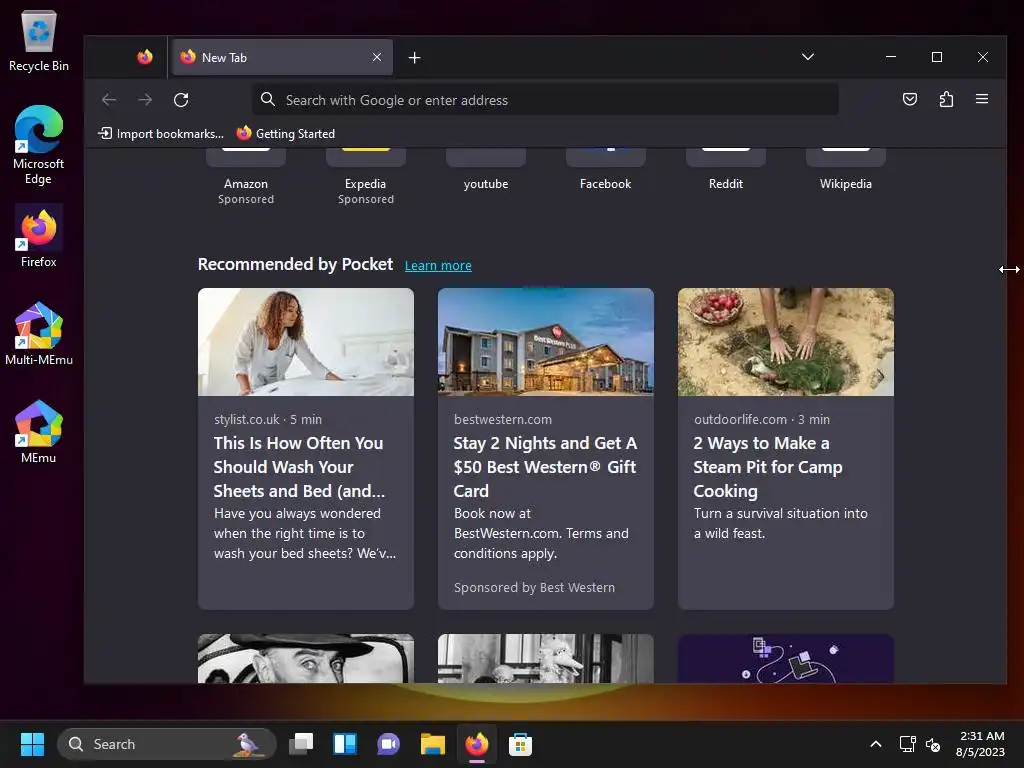Maximize the Firefox window

(936, 57)
